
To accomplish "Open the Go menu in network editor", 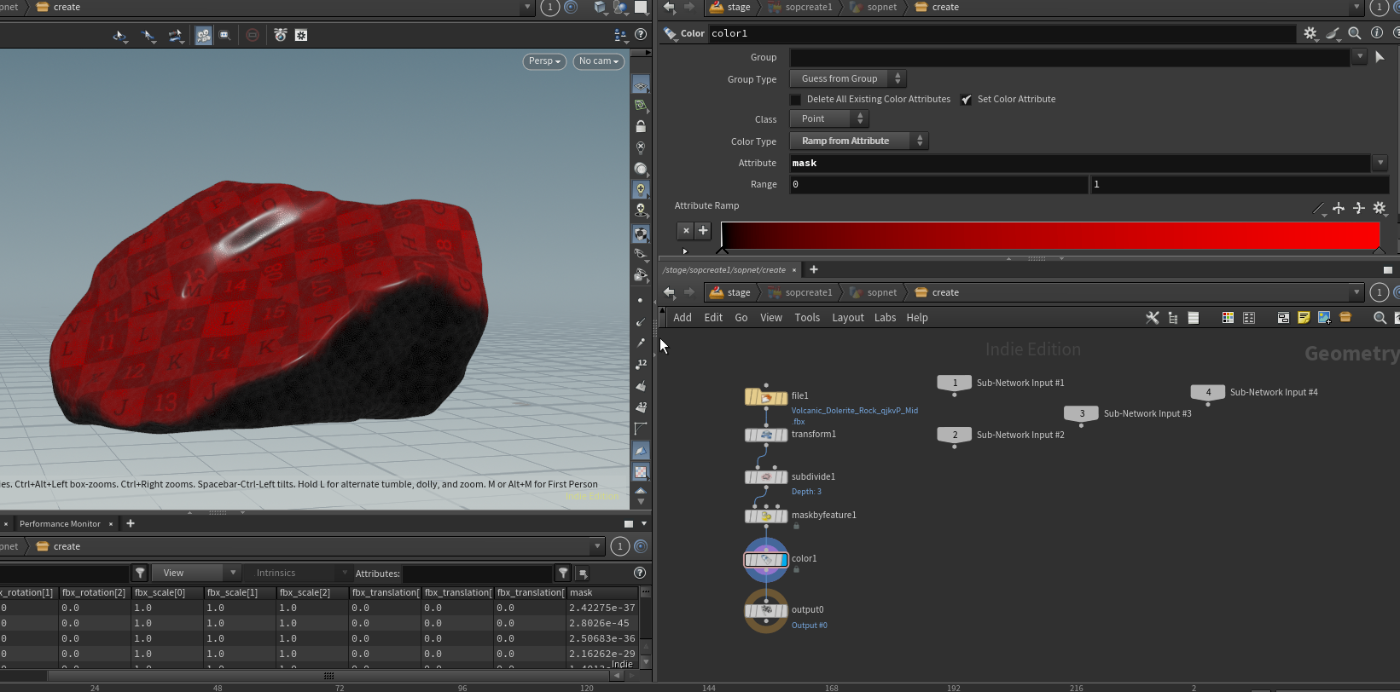I will (741, 318).
